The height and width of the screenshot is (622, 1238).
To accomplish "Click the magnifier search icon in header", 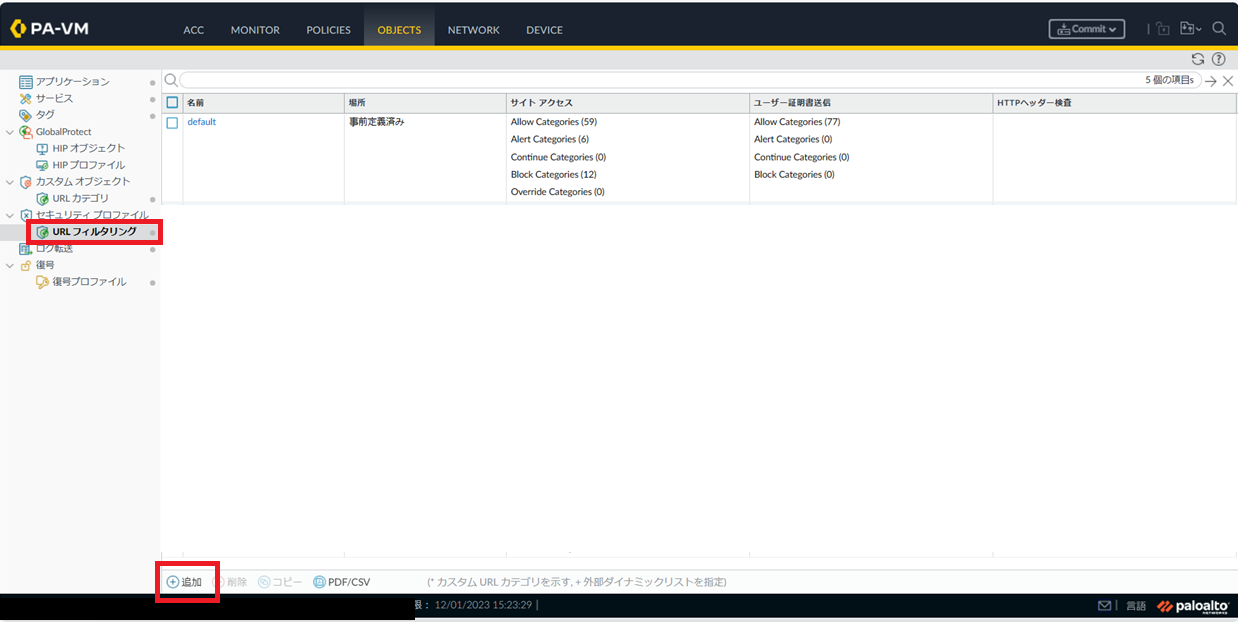I will point(1219,29).
